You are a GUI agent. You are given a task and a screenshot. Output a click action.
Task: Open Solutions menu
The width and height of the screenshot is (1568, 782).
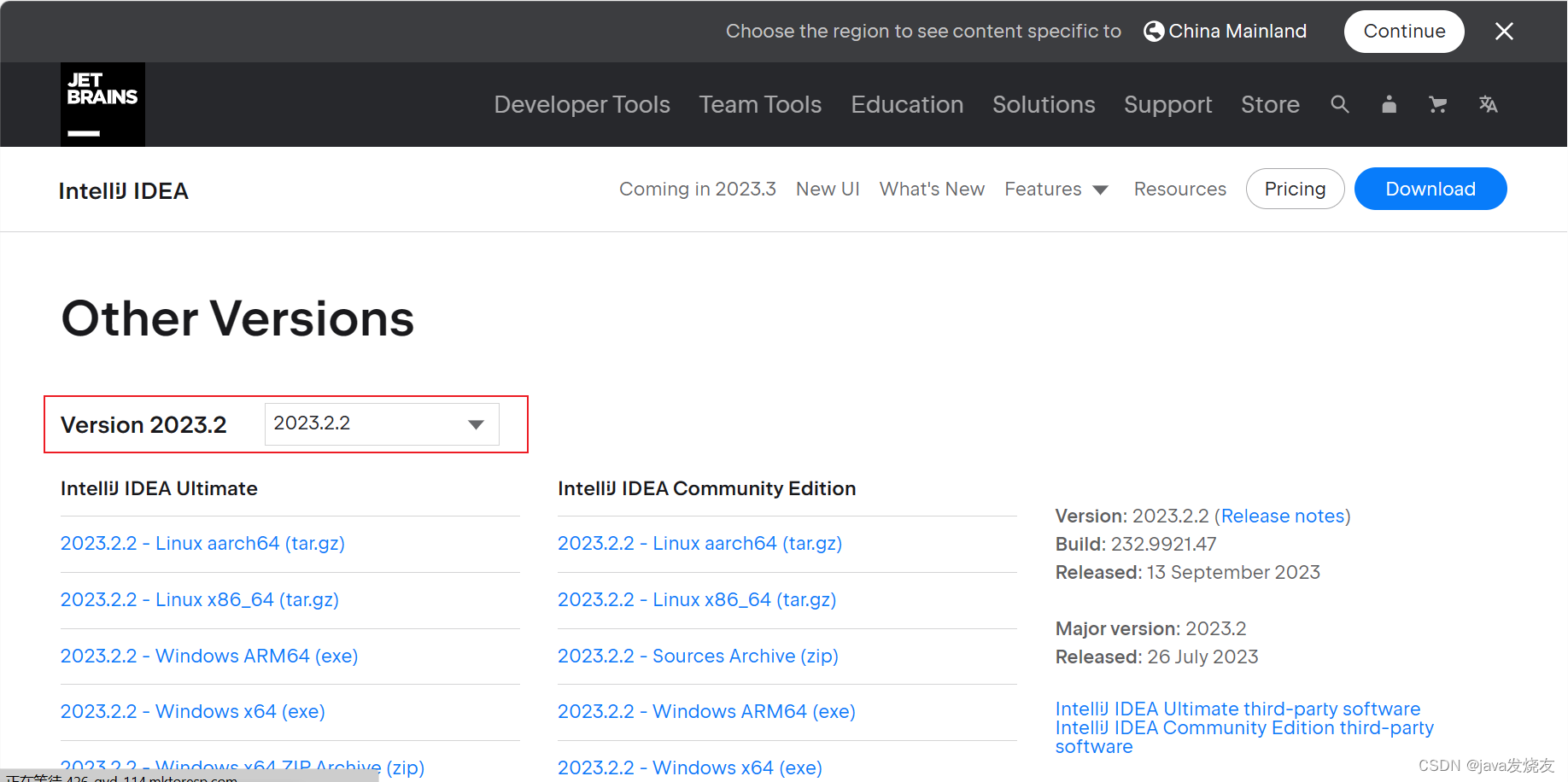1044,104
